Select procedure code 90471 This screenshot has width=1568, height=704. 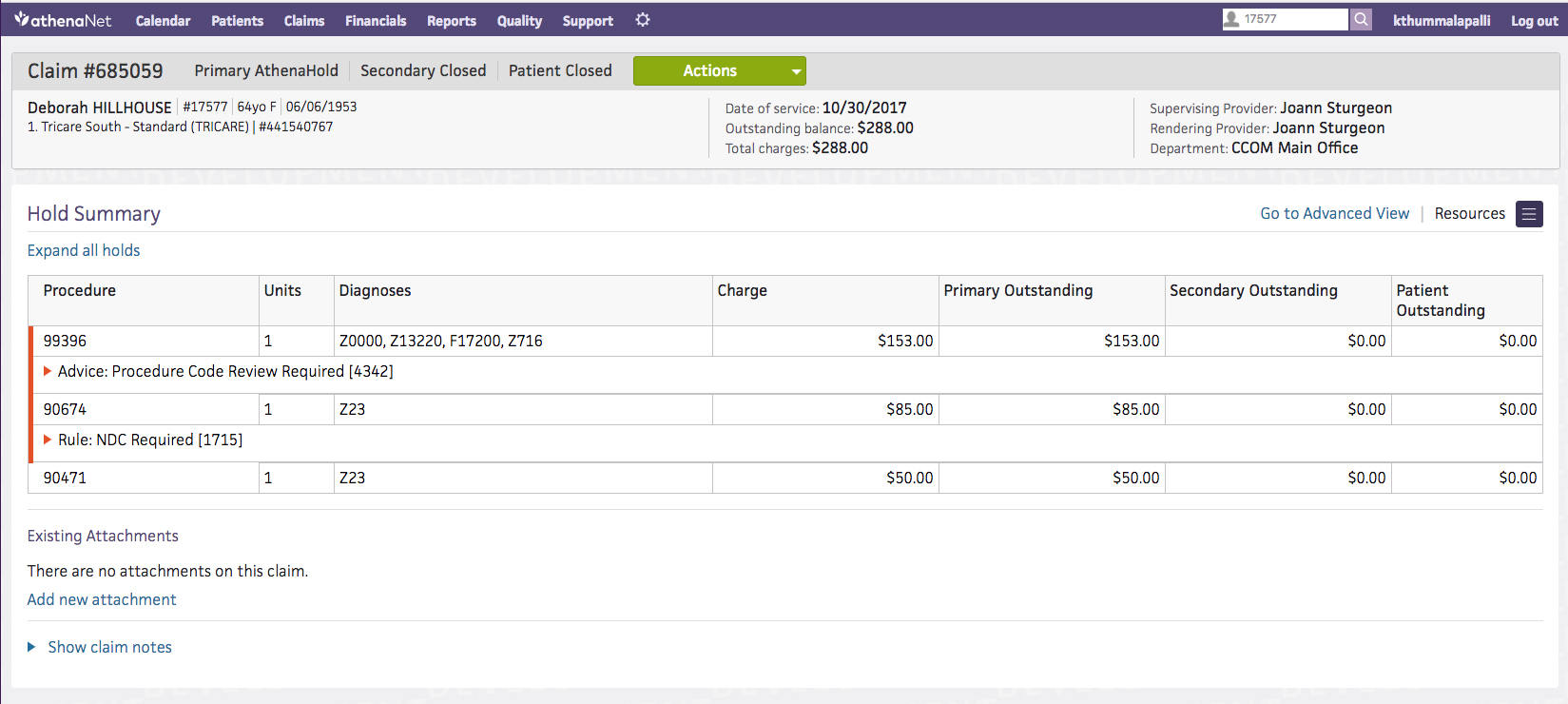[x=65, y=478]
